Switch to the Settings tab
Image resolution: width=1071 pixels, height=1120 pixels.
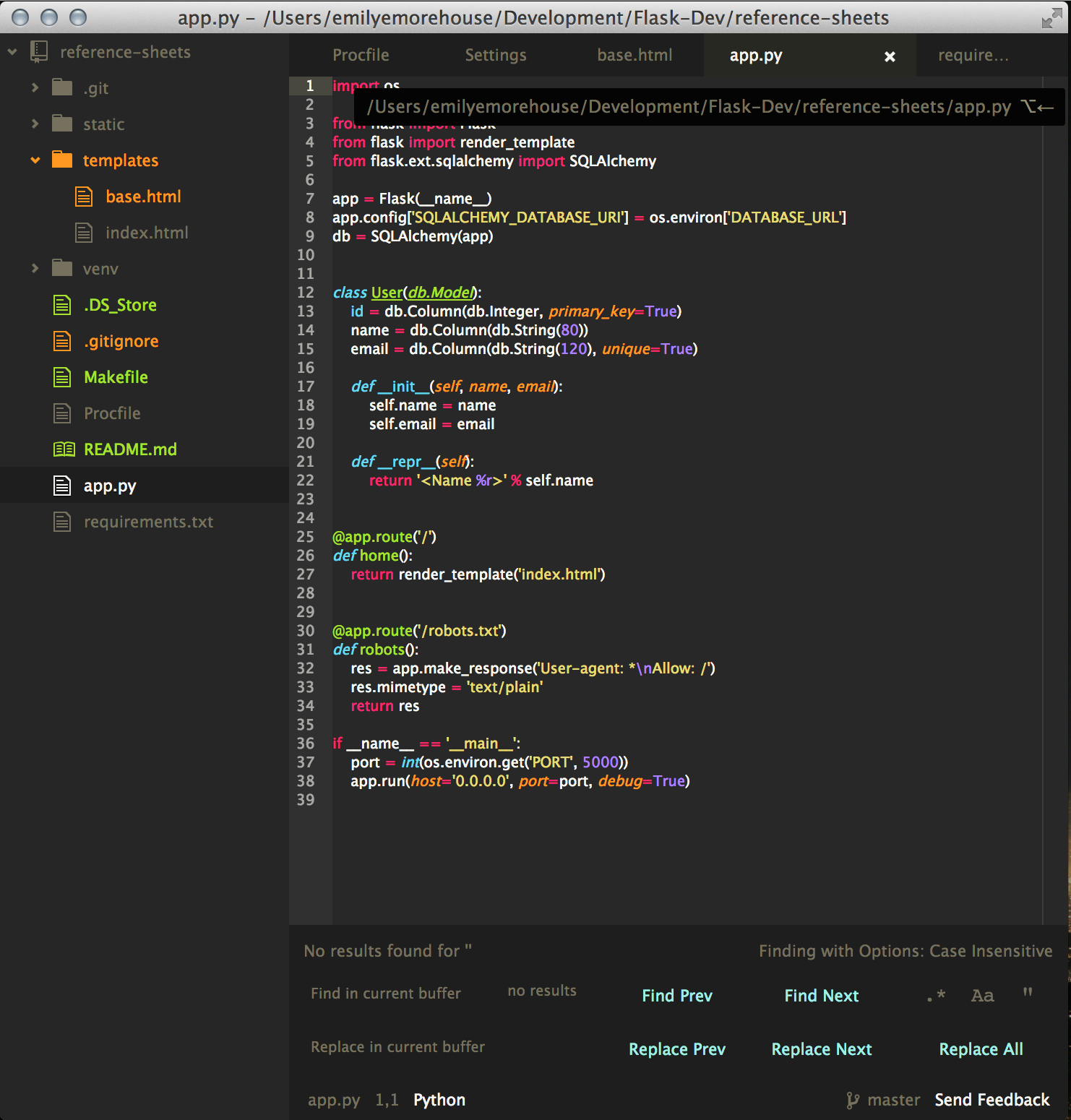[496, 54]
